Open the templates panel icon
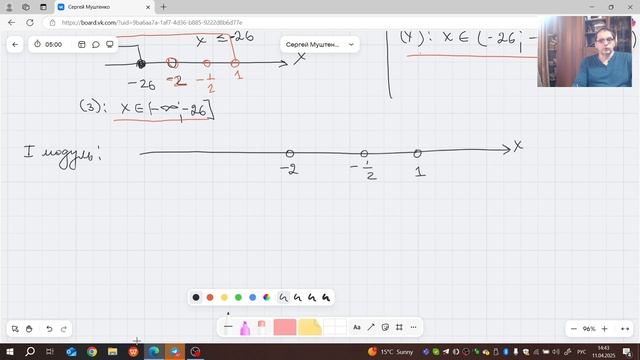 (x=82, y=44)
